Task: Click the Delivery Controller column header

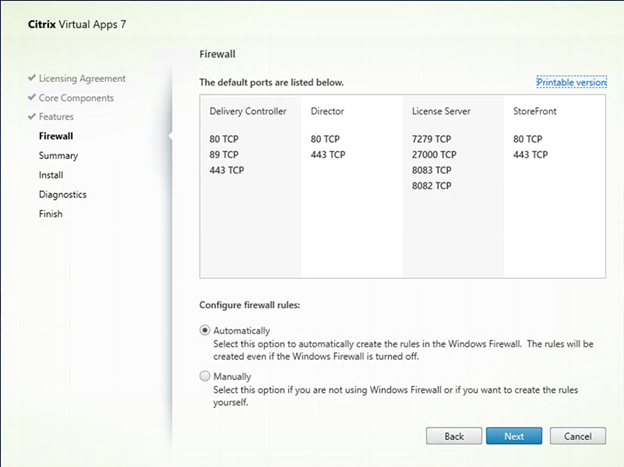Action: (248, 111)
